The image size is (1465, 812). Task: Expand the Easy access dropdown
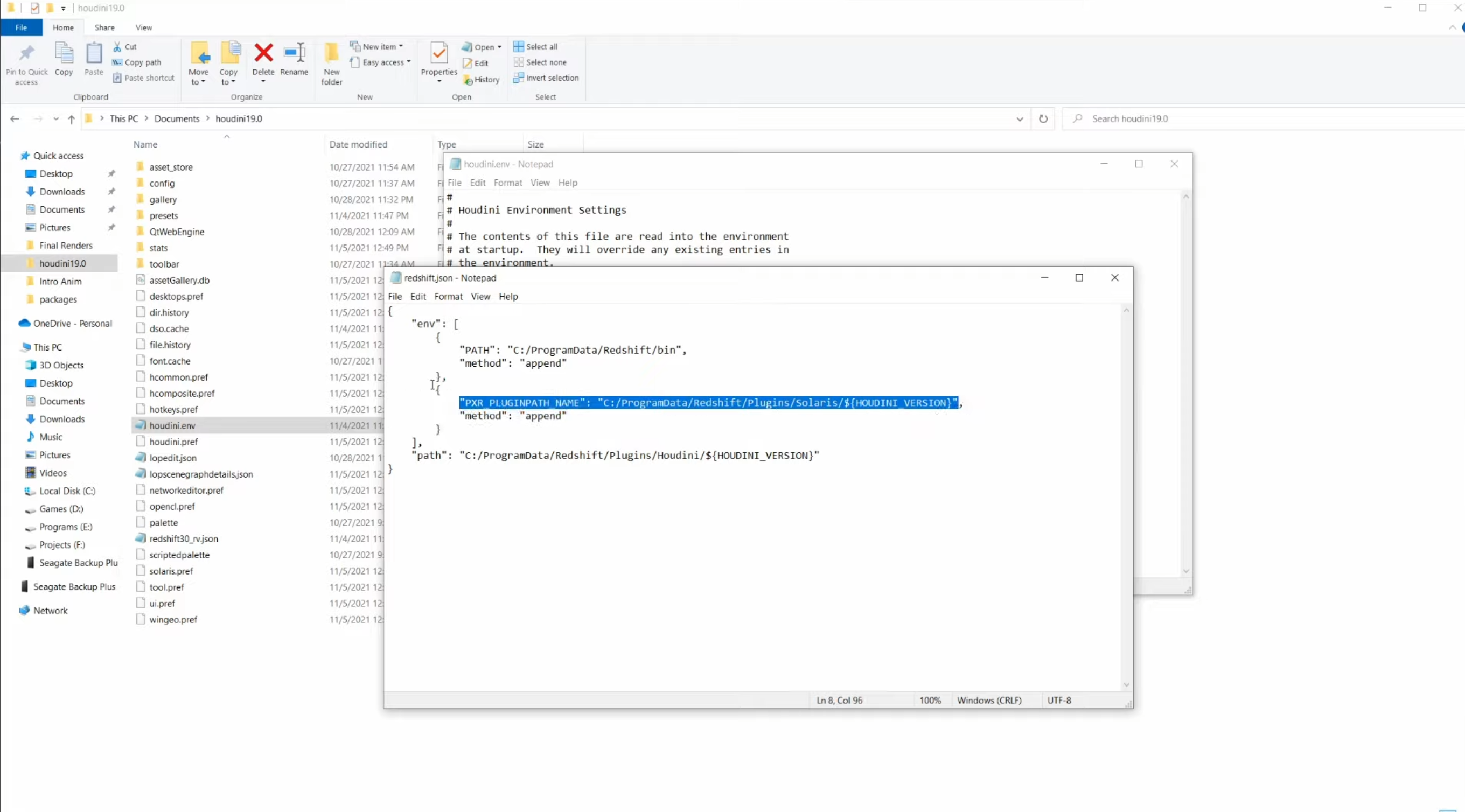click(x=409, y=62)
